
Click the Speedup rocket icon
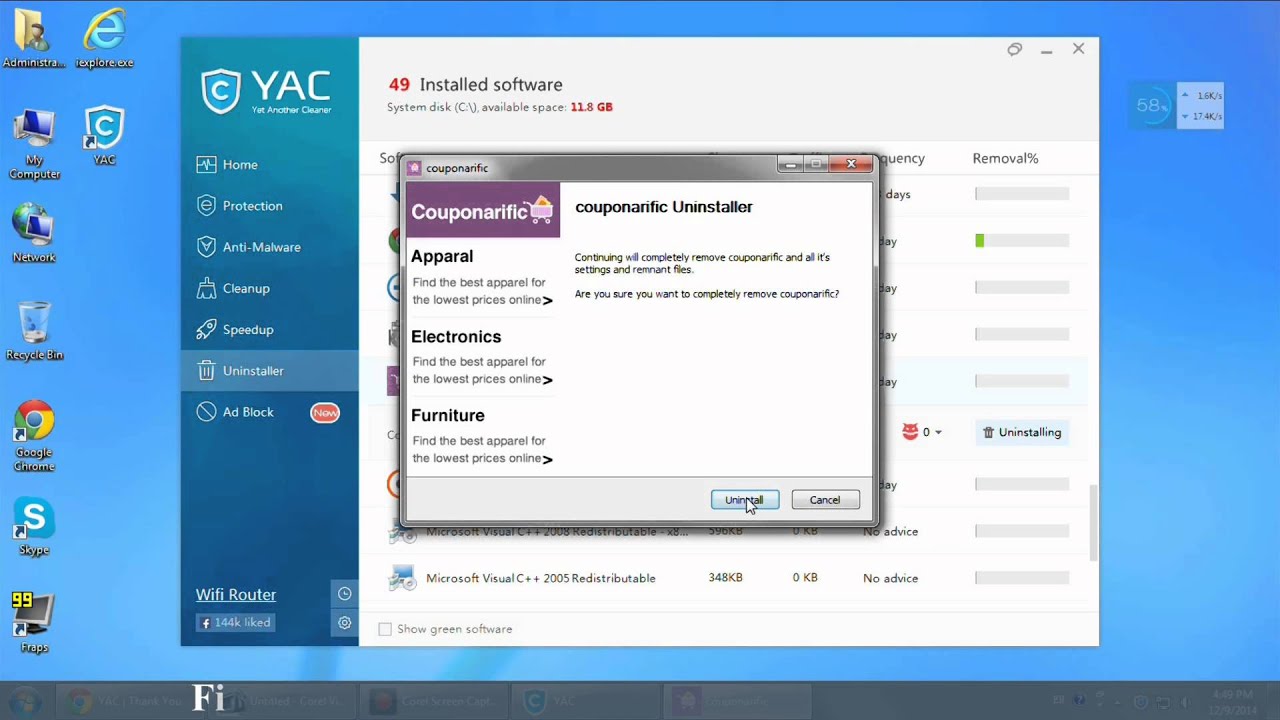click(x=206, y=329)
